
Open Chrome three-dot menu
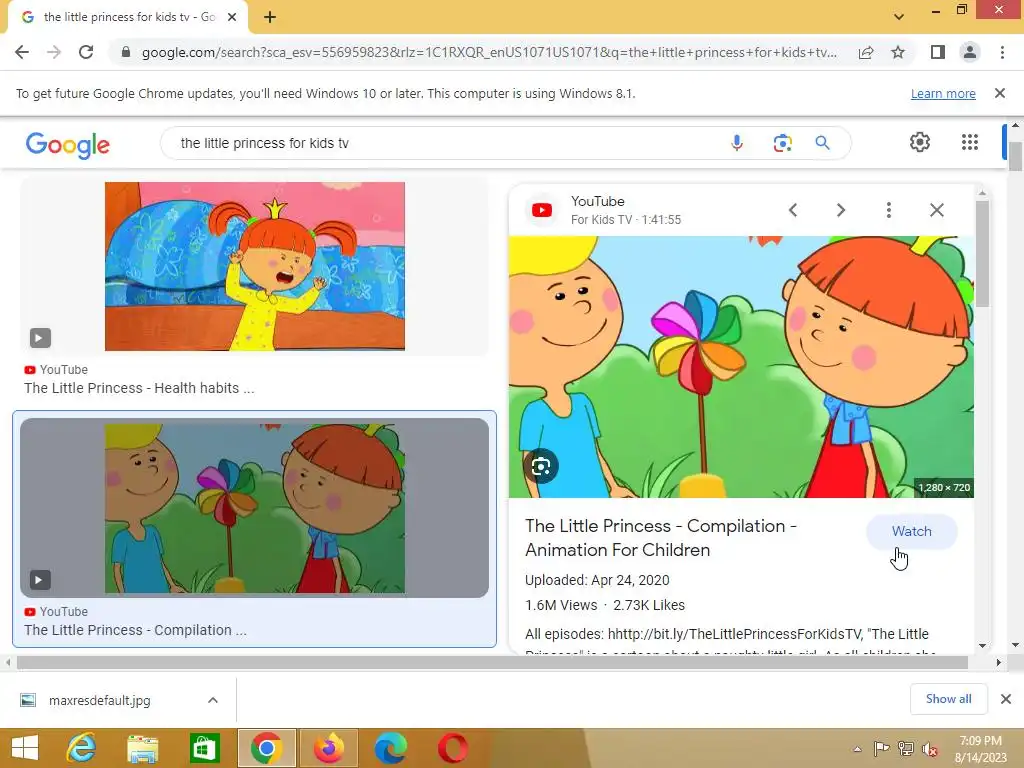(1002, 52)
